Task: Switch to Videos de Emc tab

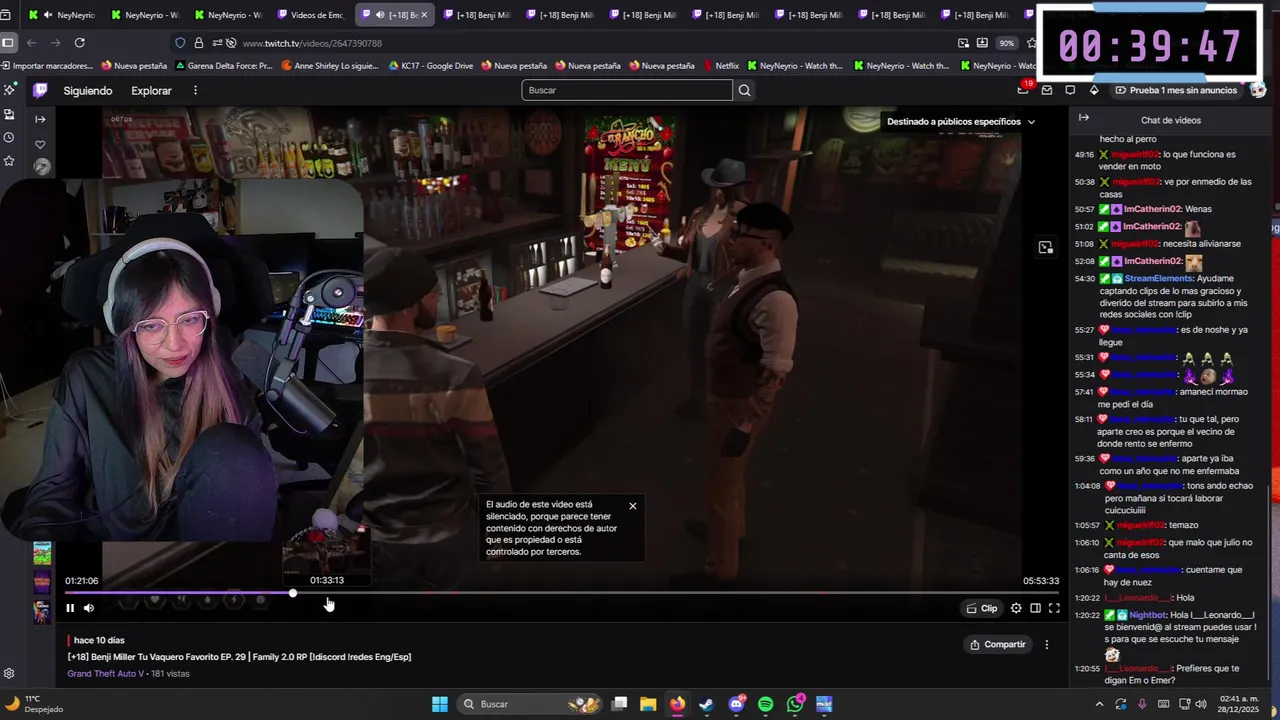Action: click(311, 15)
